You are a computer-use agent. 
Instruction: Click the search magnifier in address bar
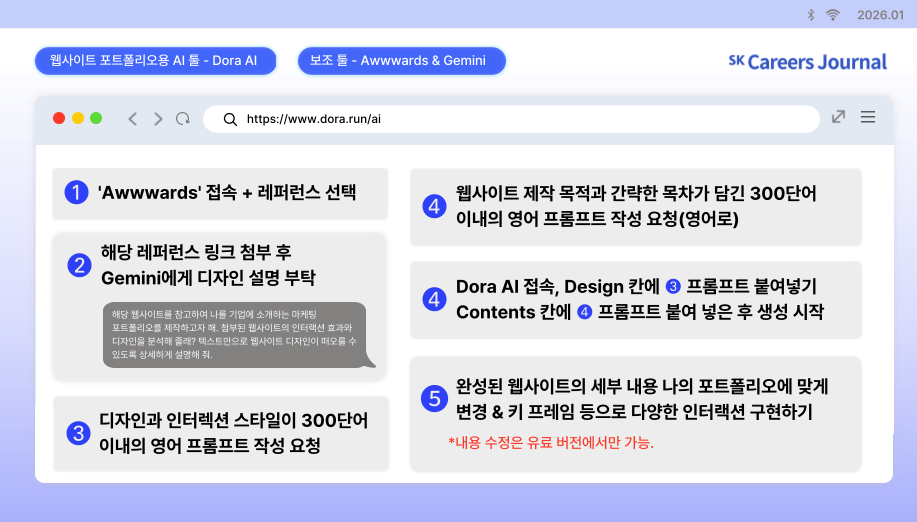[230, 119]
